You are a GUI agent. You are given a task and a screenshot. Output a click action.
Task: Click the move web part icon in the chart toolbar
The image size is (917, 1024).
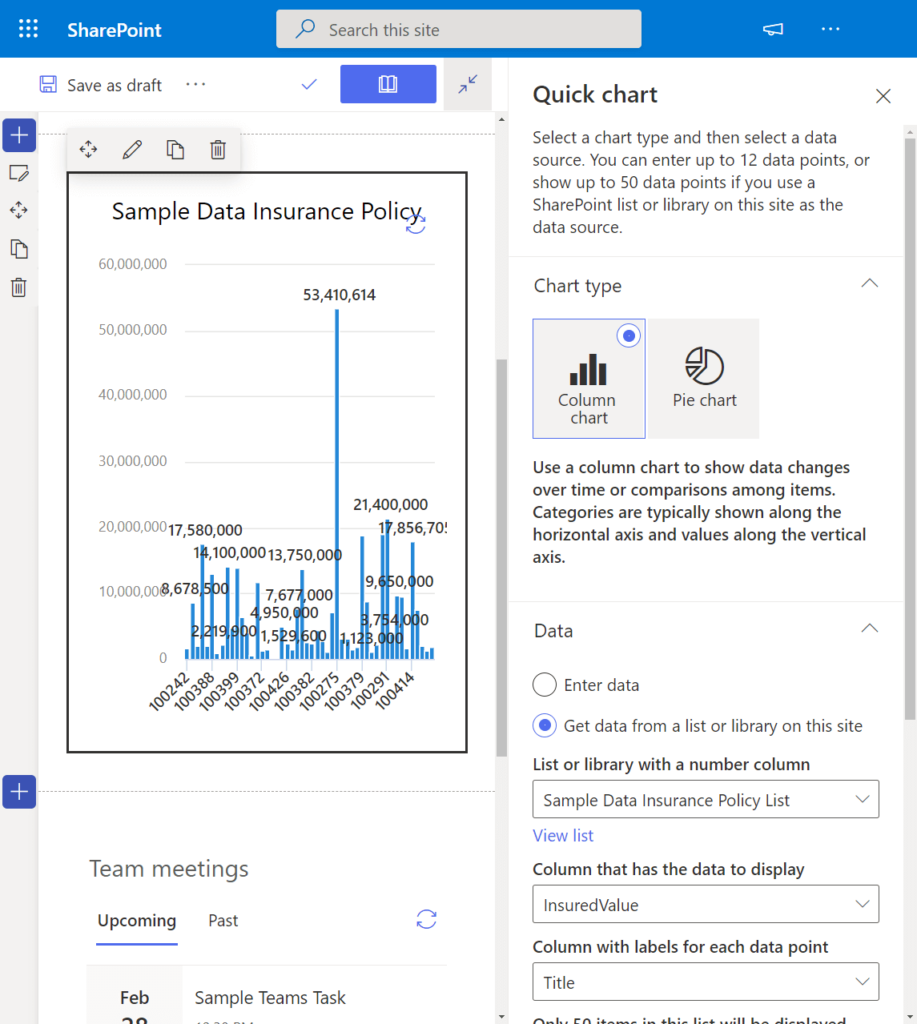(88, 150)
